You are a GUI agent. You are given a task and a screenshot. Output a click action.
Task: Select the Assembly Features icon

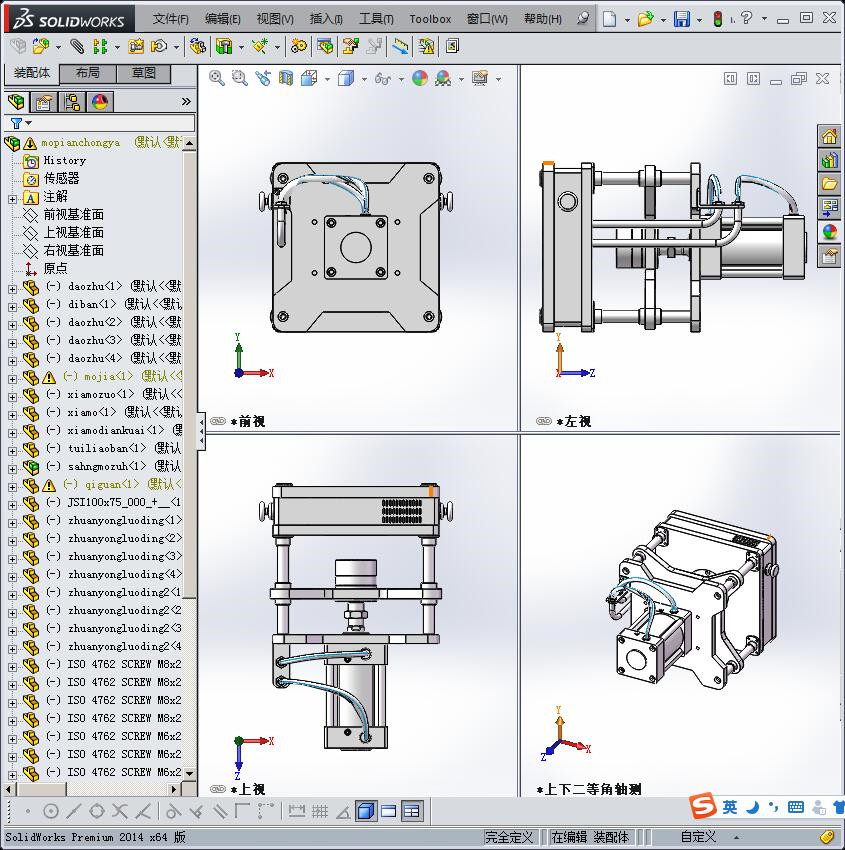click(223, 47)
